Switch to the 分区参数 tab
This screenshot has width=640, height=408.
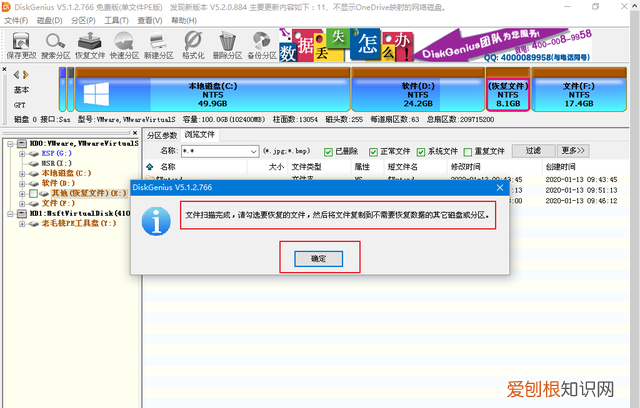162,135
